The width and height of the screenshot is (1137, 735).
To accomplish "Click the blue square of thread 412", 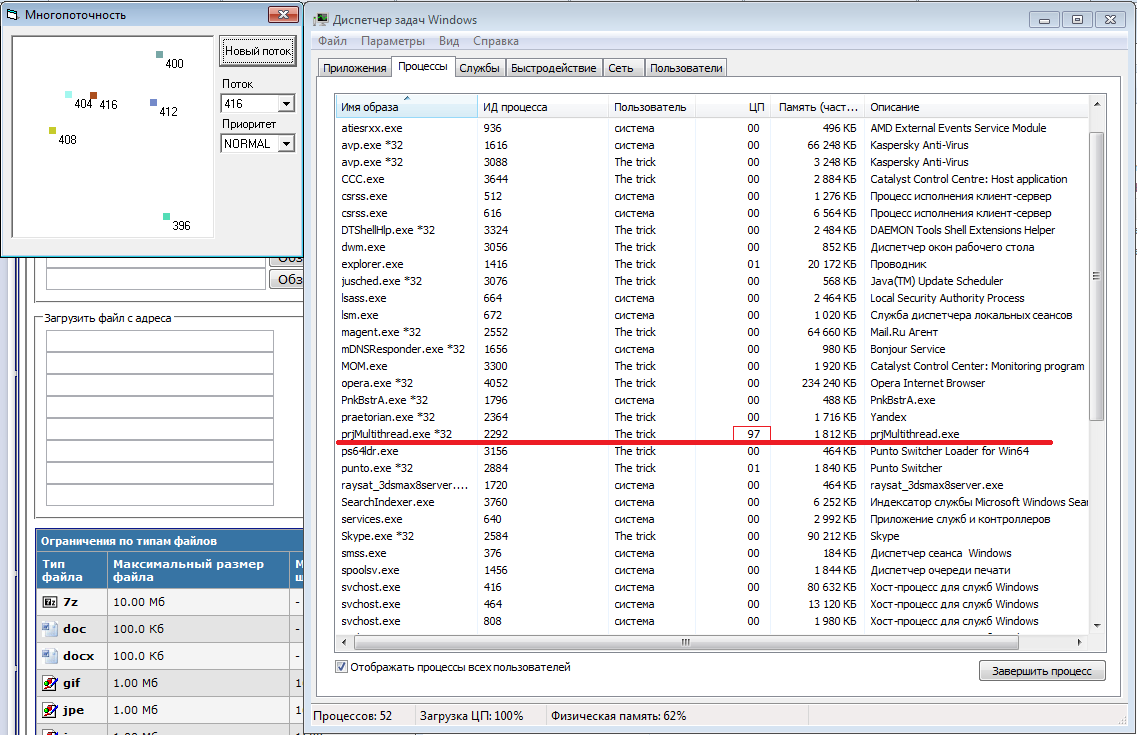I will tap(153, 103).
